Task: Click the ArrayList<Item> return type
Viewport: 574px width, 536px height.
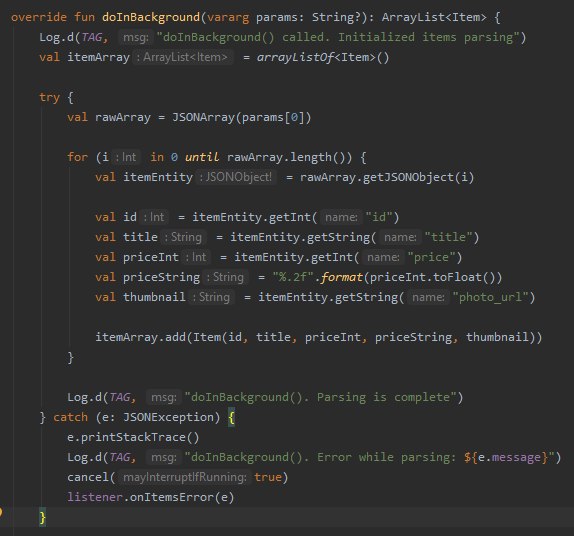Action: click(x=434, y=17)
